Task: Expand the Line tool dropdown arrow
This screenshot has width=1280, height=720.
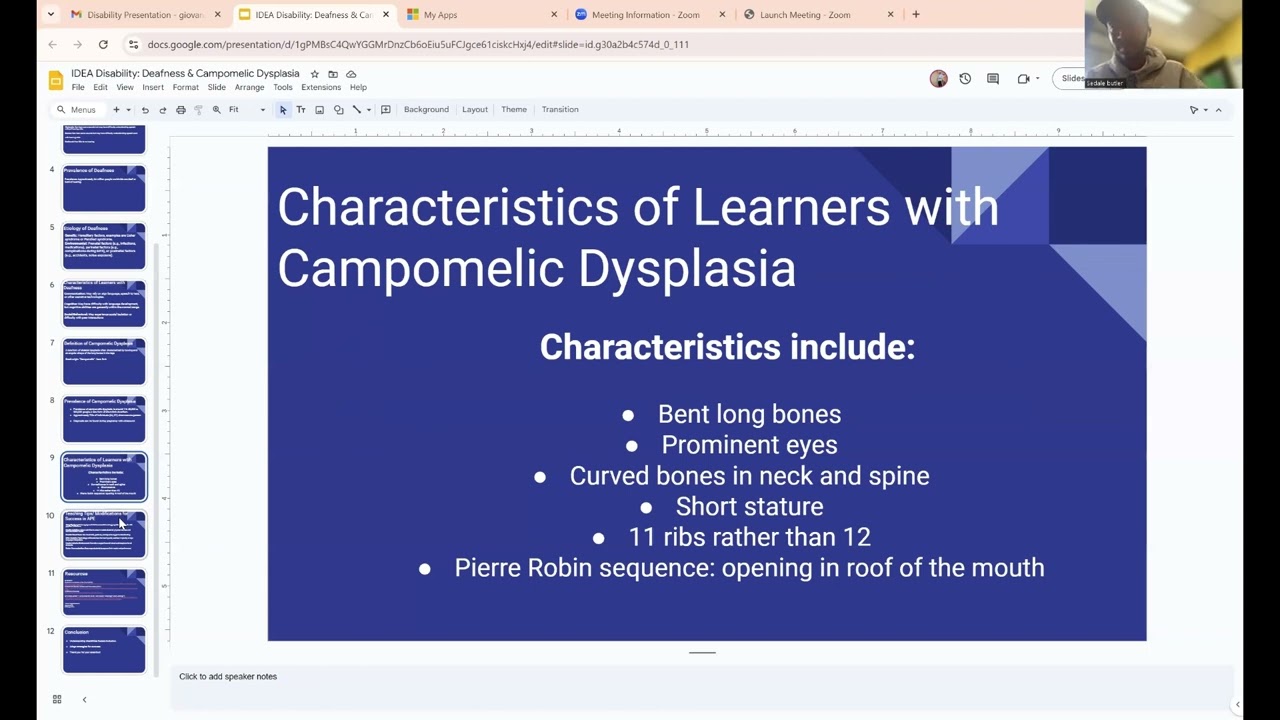Action: (x=368, y=110)
